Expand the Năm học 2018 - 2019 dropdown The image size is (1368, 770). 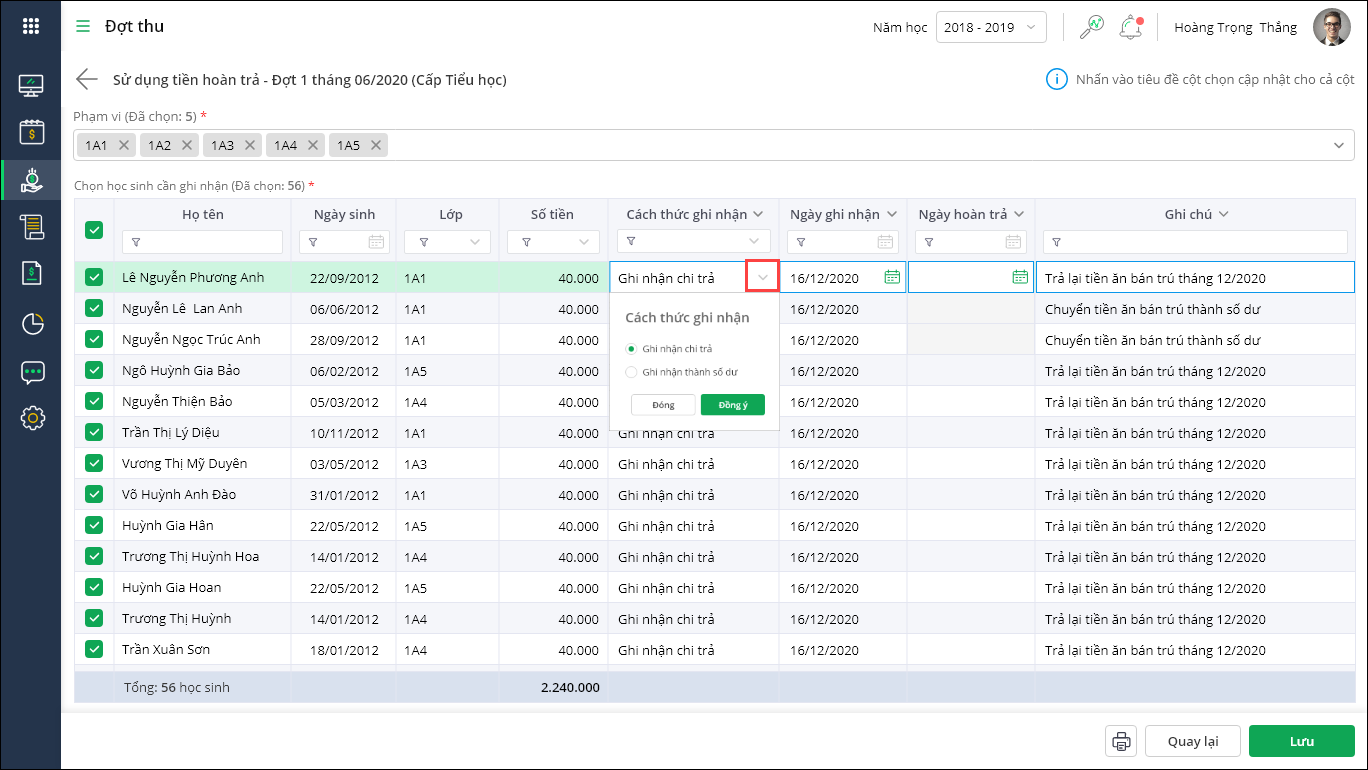991,28
